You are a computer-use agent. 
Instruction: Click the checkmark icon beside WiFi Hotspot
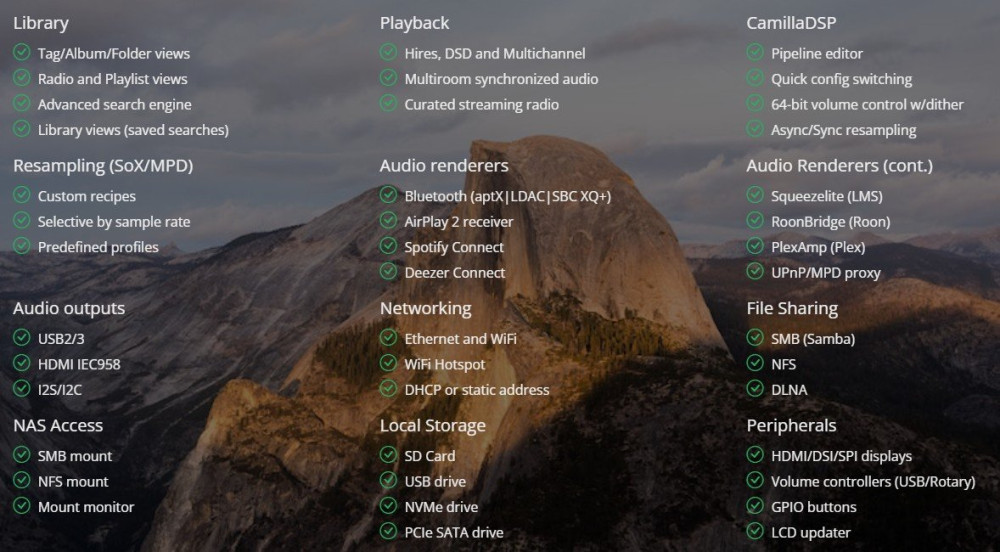click(388, 364)
